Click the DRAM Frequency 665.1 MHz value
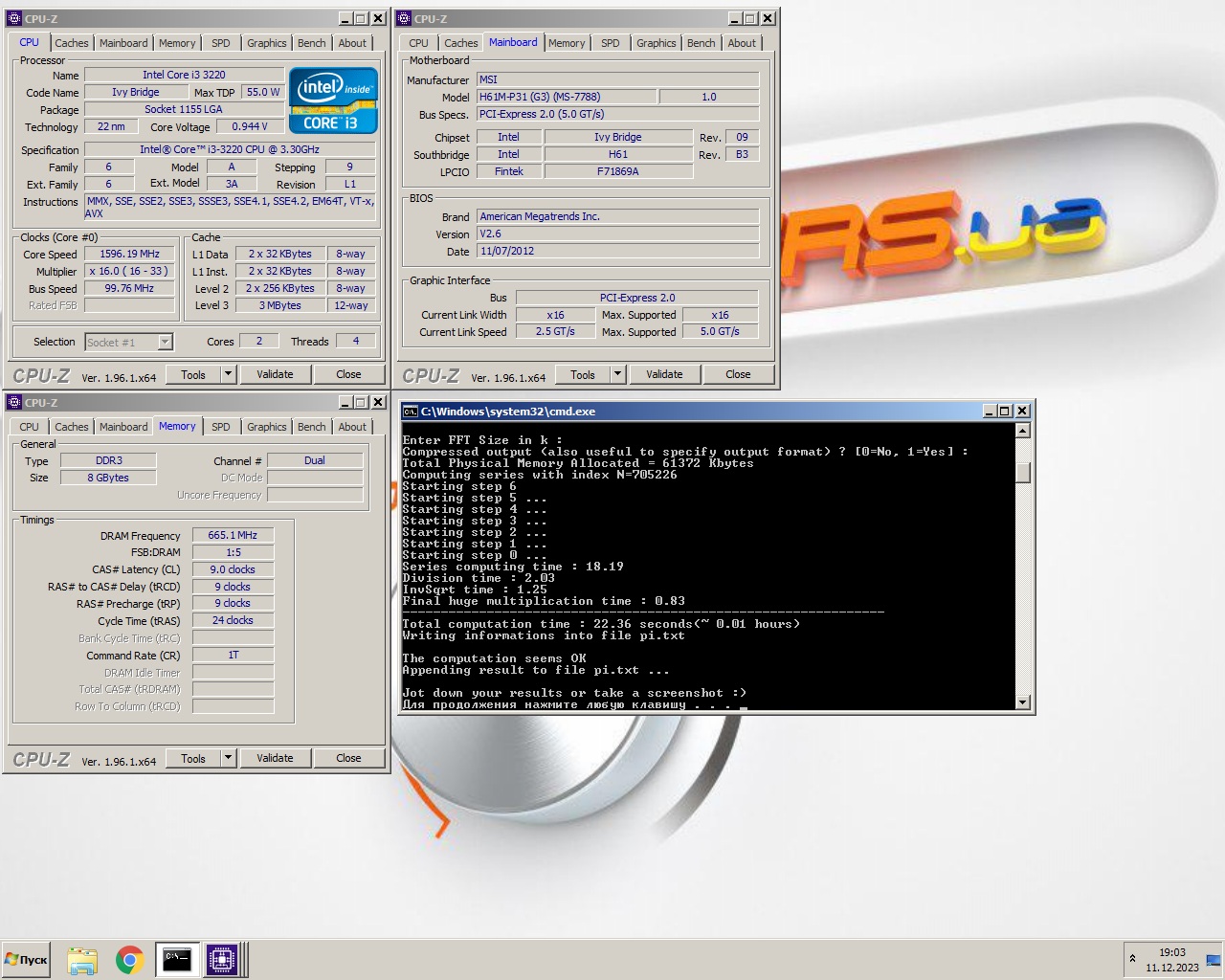The image size is (1225, 980). pyautogui.click(x=233, y=535)
